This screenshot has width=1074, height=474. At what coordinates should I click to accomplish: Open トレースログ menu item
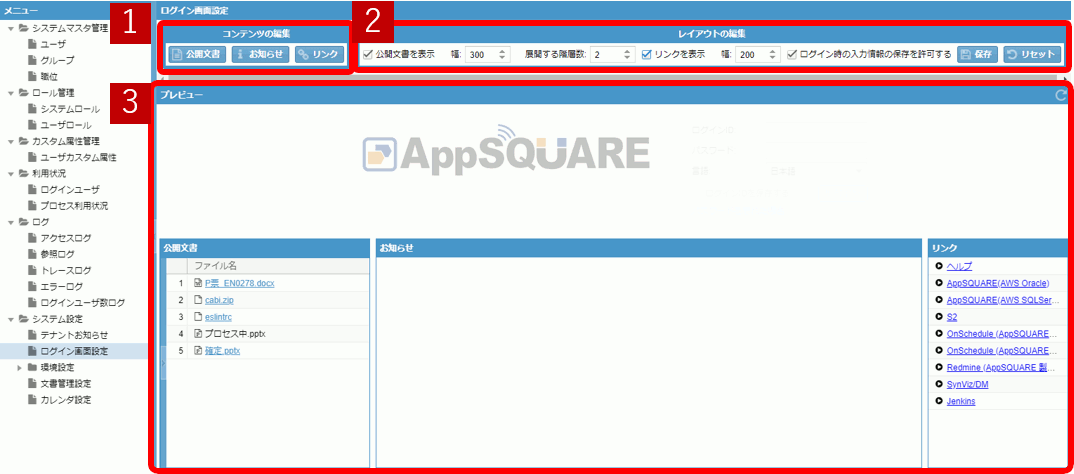coord(66,271)
